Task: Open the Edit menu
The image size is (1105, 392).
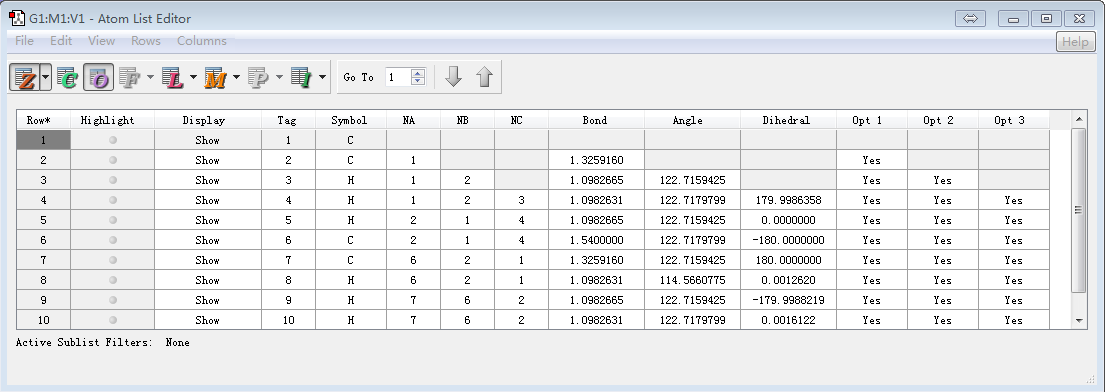Action: click(61, 41)
